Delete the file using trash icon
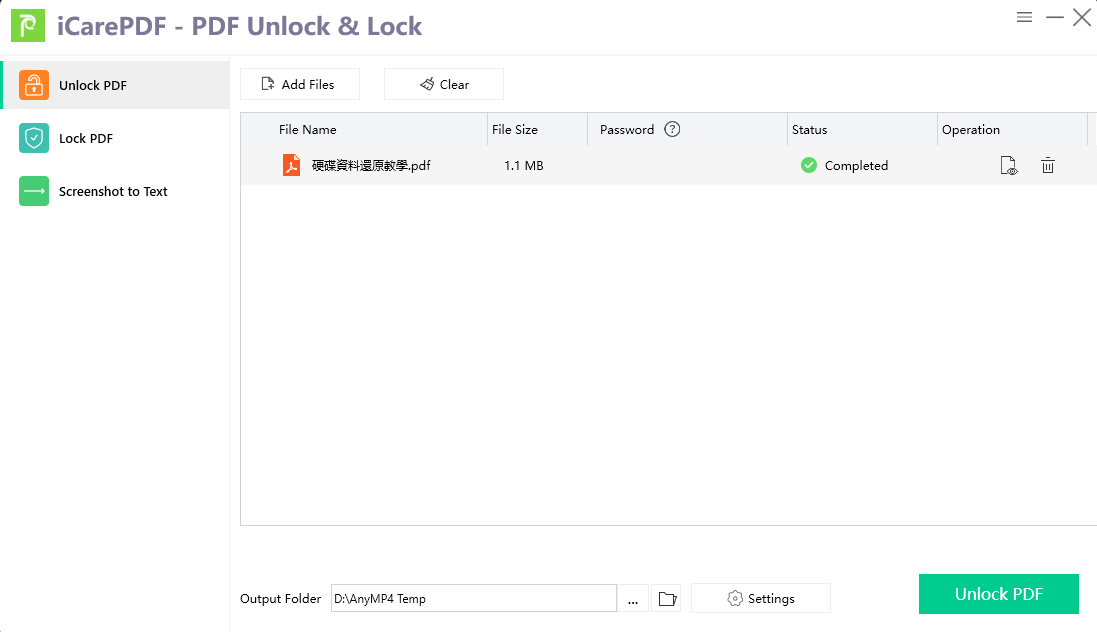Image resolution: width=1097 pixels, height=632 pixels. tap(1048, 166)
